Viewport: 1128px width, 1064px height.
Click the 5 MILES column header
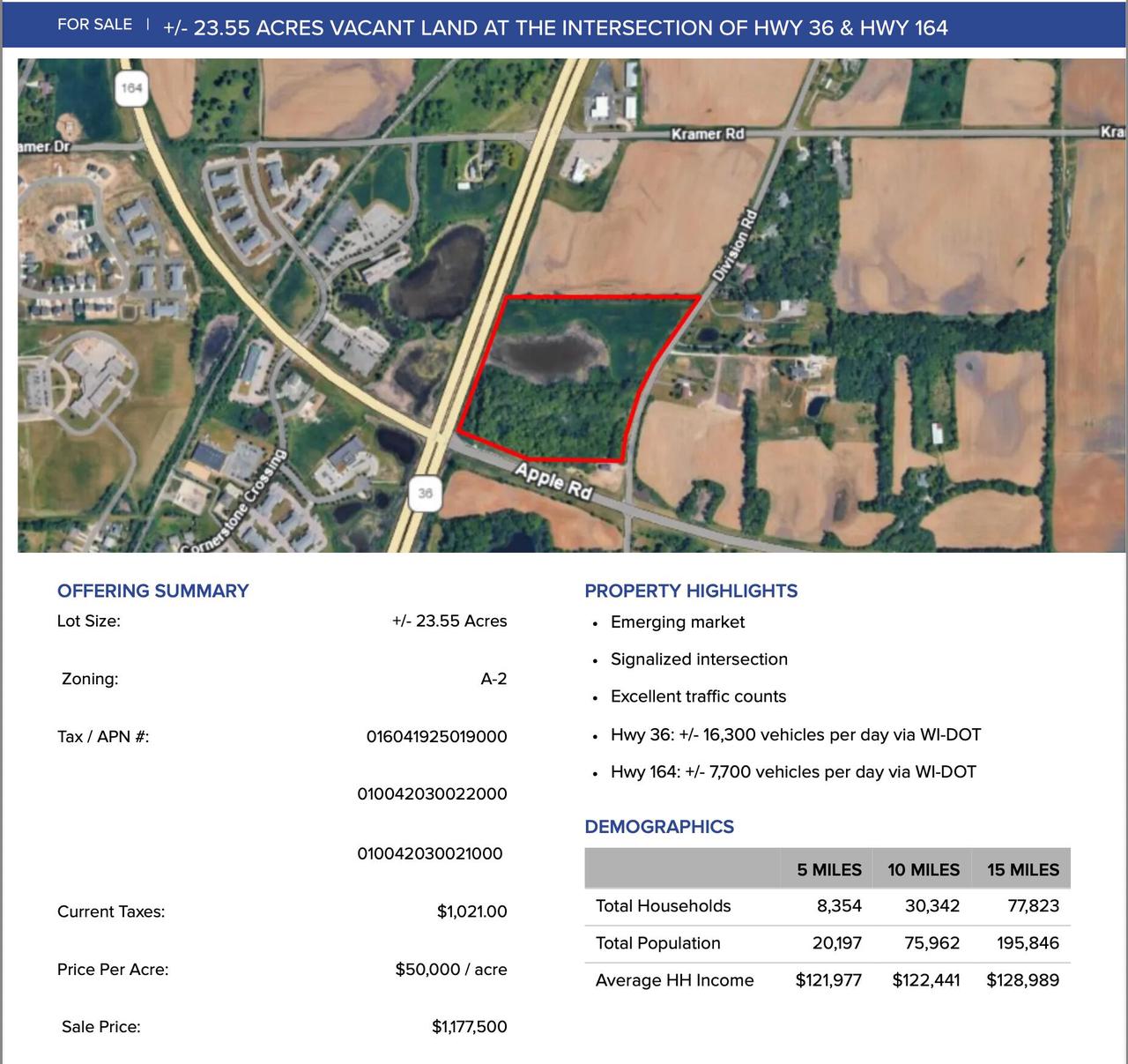829,870
